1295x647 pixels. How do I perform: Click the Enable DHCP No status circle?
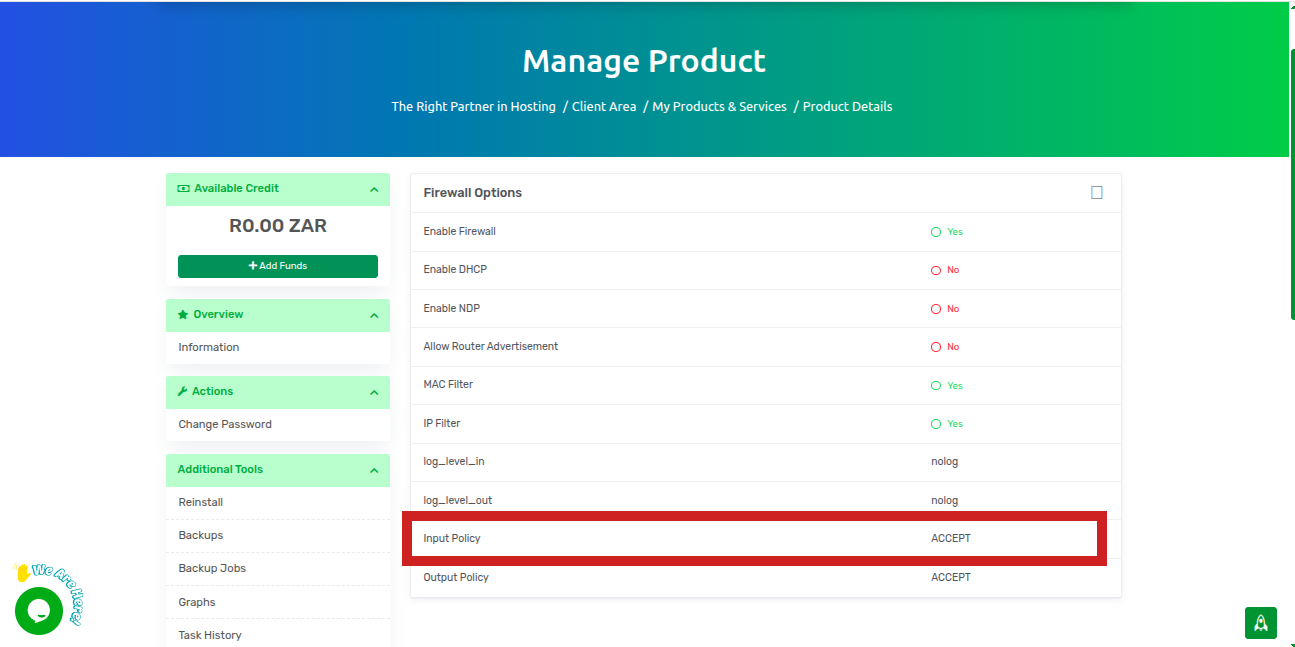coord(936,270)
